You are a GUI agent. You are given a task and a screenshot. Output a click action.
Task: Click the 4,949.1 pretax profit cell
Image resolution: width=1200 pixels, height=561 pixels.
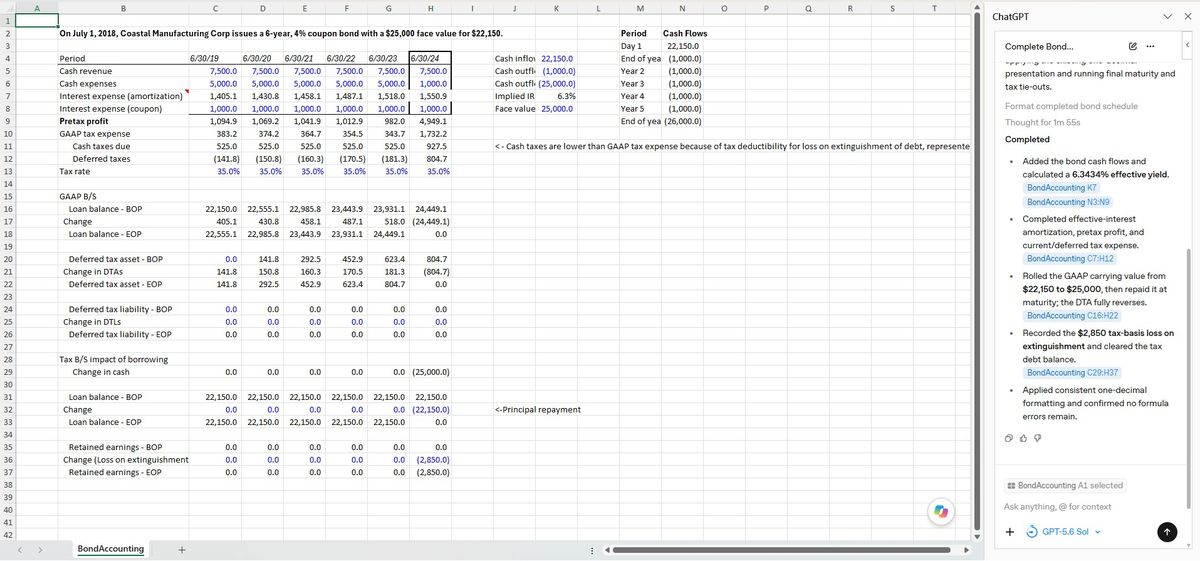[x=430, y=121]
